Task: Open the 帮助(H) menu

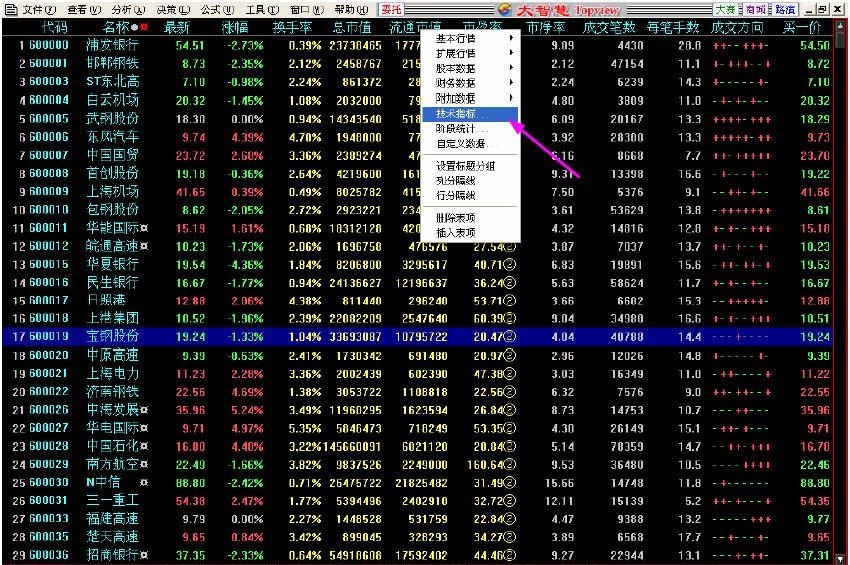Action: coord(351,9)
